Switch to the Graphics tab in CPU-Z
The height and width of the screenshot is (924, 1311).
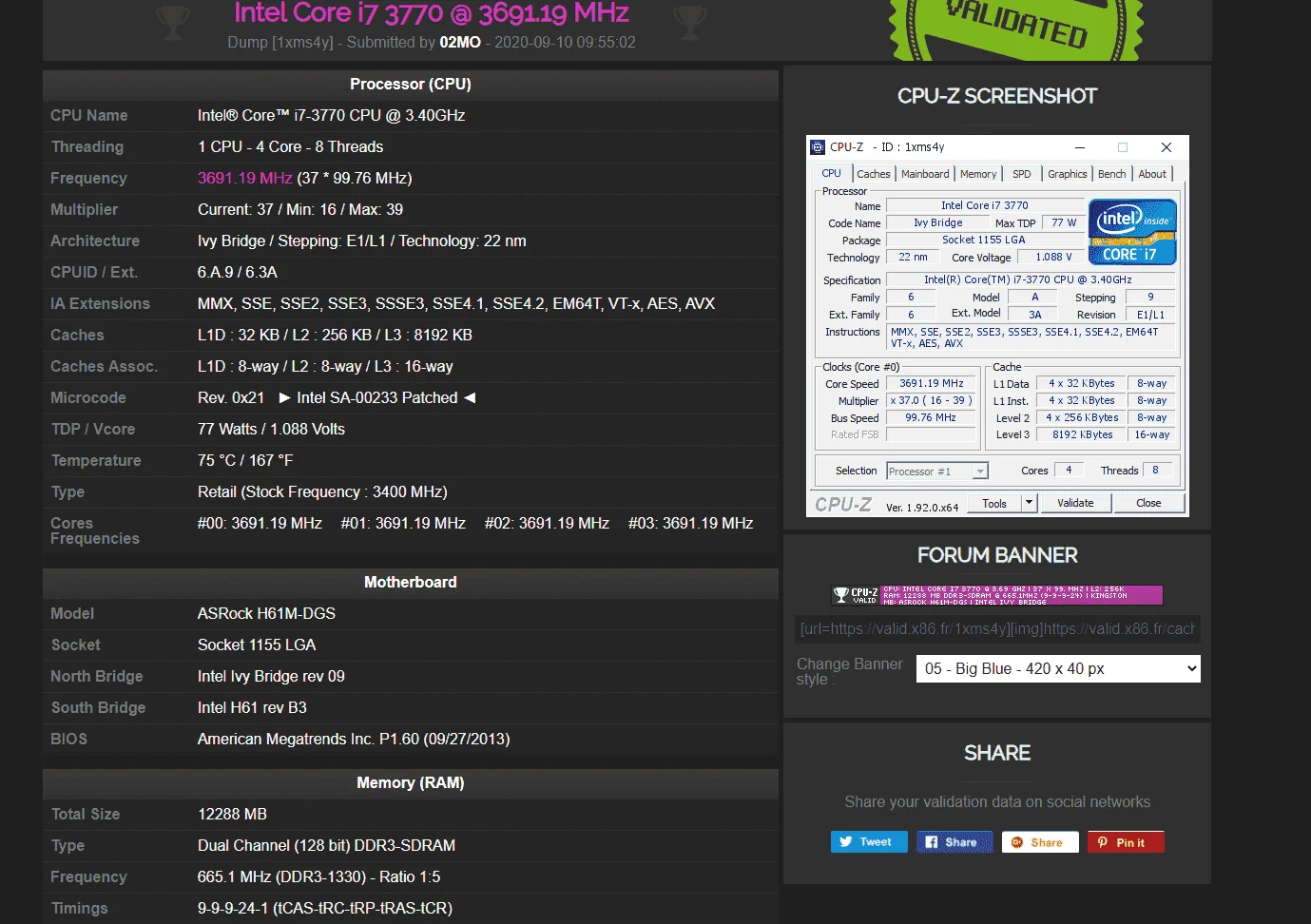click(x=1068, y=174)
